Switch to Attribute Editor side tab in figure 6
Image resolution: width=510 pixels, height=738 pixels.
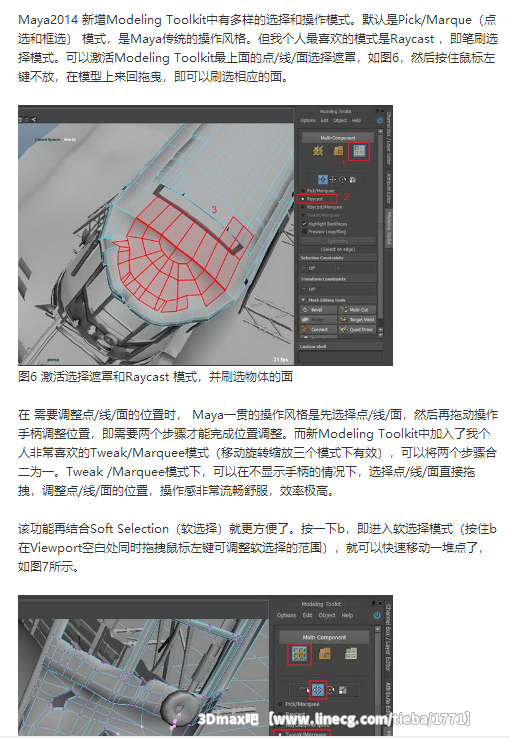(x=389, y=188)
